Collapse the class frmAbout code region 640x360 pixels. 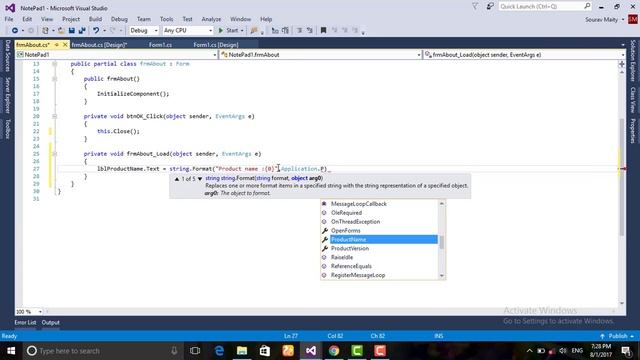coord(54,64)
